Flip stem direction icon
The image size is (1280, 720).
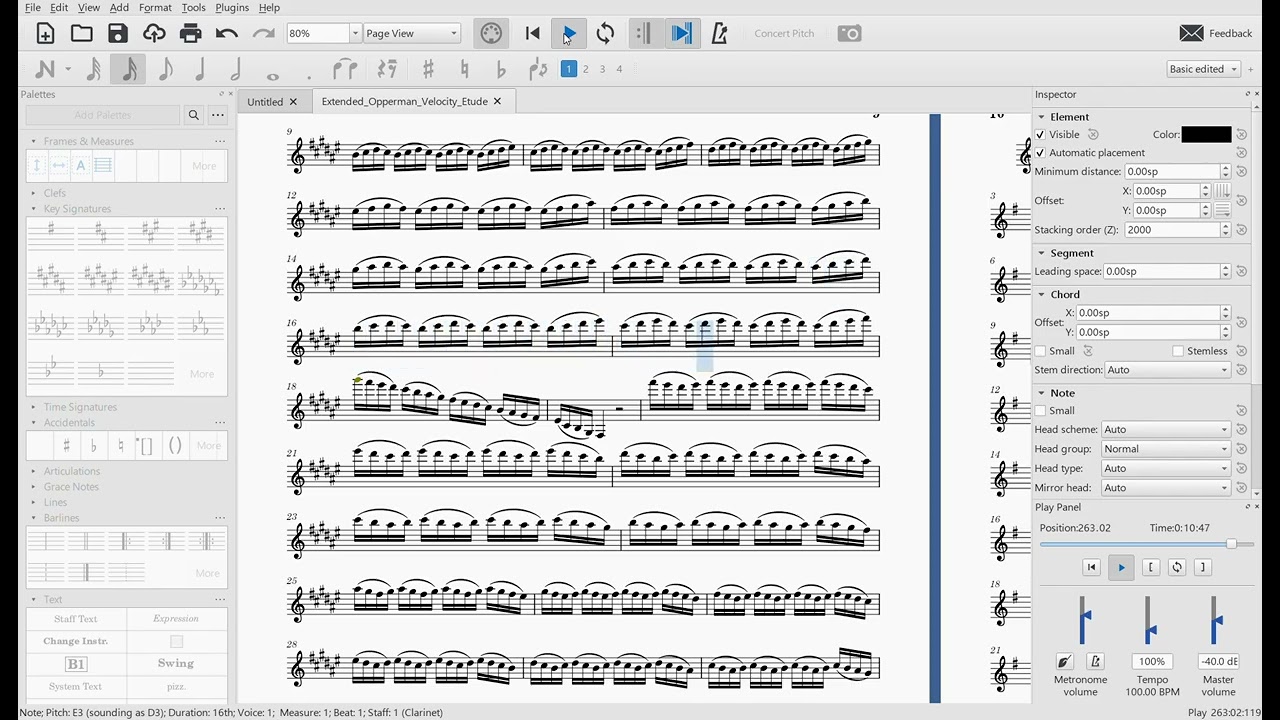(538, 69)
